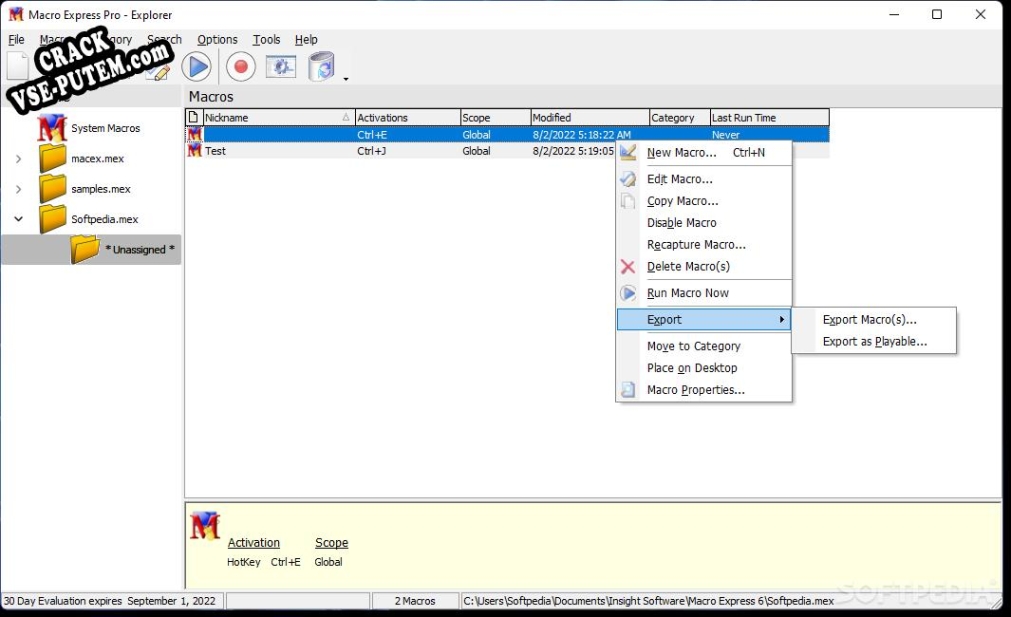
Task: Expand the macex.mex tree node
Action: [19, 159]
